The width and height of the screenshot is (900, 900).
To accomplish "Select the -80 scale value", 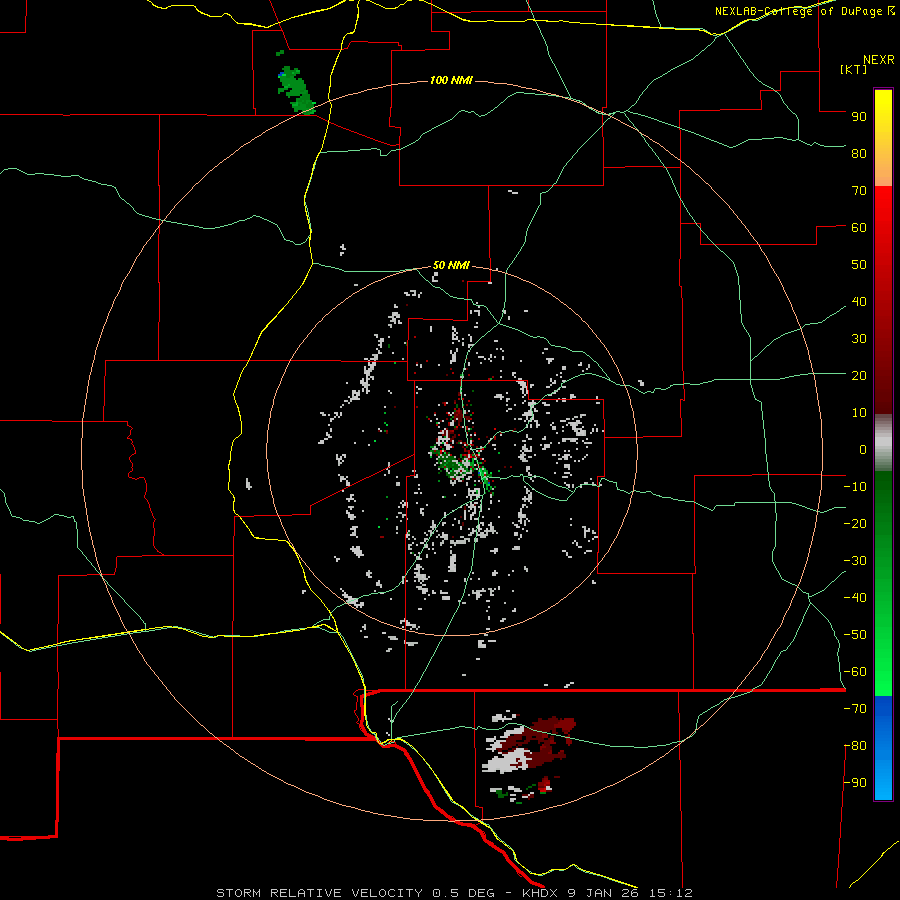I will [855, 746].
